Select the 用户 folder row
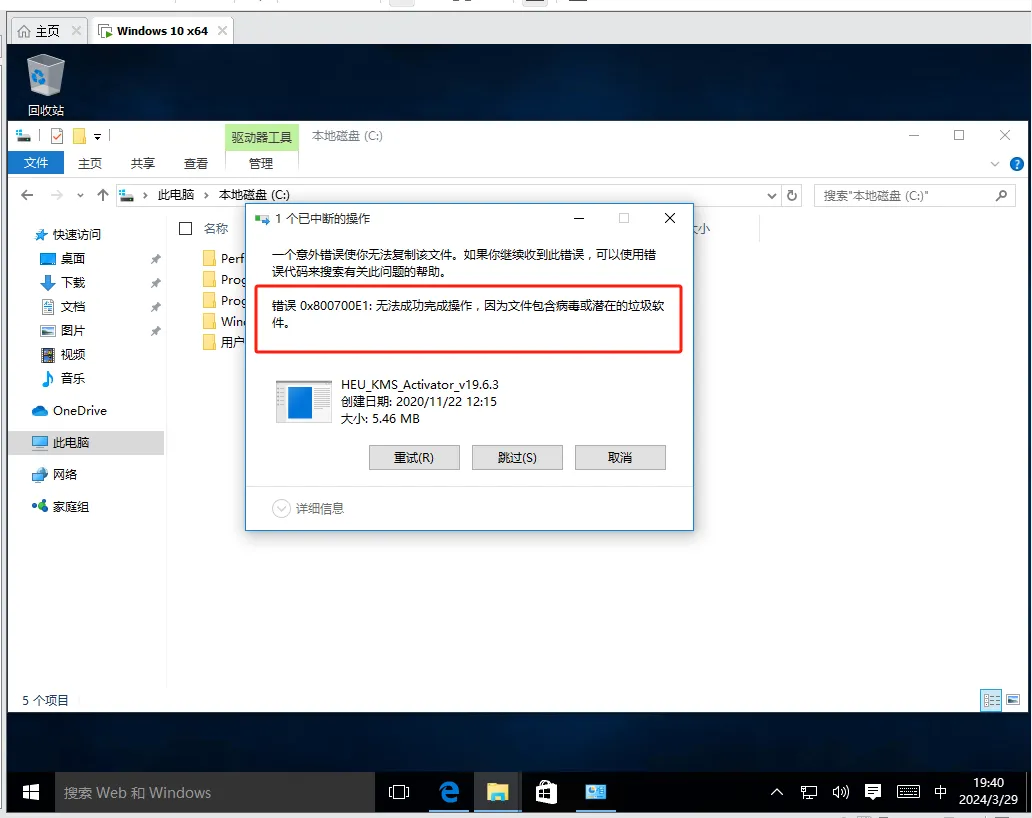The height and width of the screenshot is (818, 1032). tap(224, 342)
